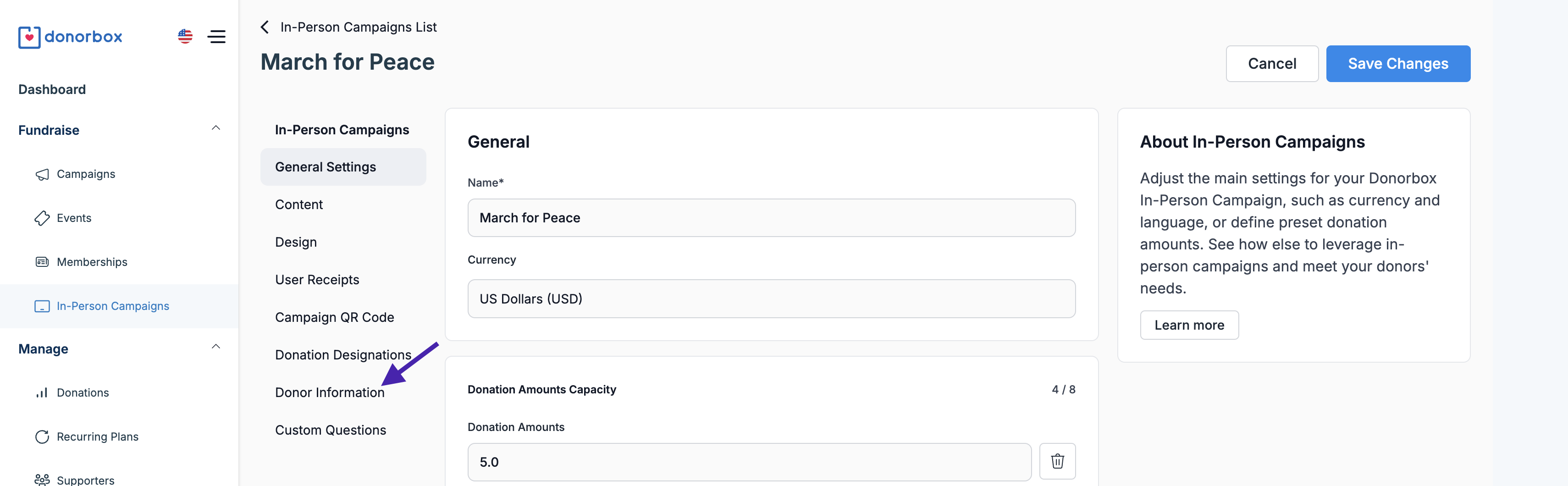1568x486 pixels.
Task: Open the Content settings tab
Action: [x=299, y=204]
